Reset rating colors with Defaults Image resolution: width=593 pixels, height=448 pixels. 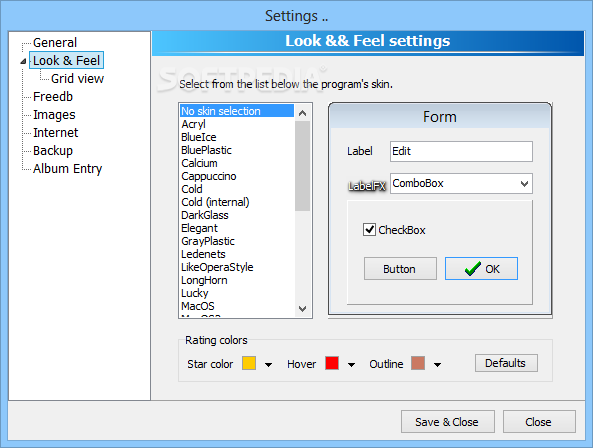pos(506,363)
